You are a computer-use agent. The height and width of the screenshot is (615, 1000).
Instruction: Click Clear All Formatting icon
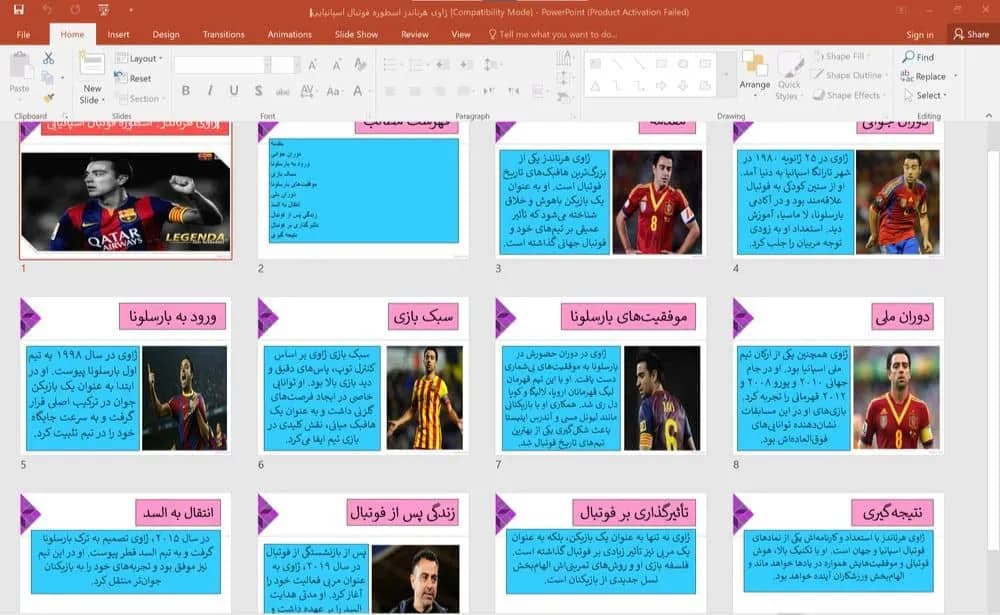click(360, 64)
